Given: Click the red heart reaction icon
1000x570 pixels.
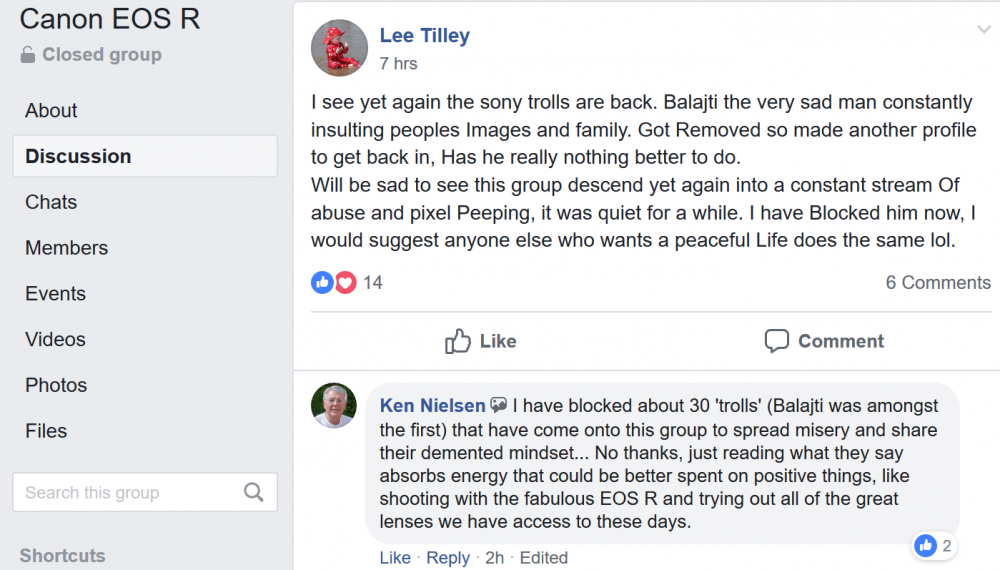Looking at the screenshot, I should pyautogui.click(x=345, y=283).
